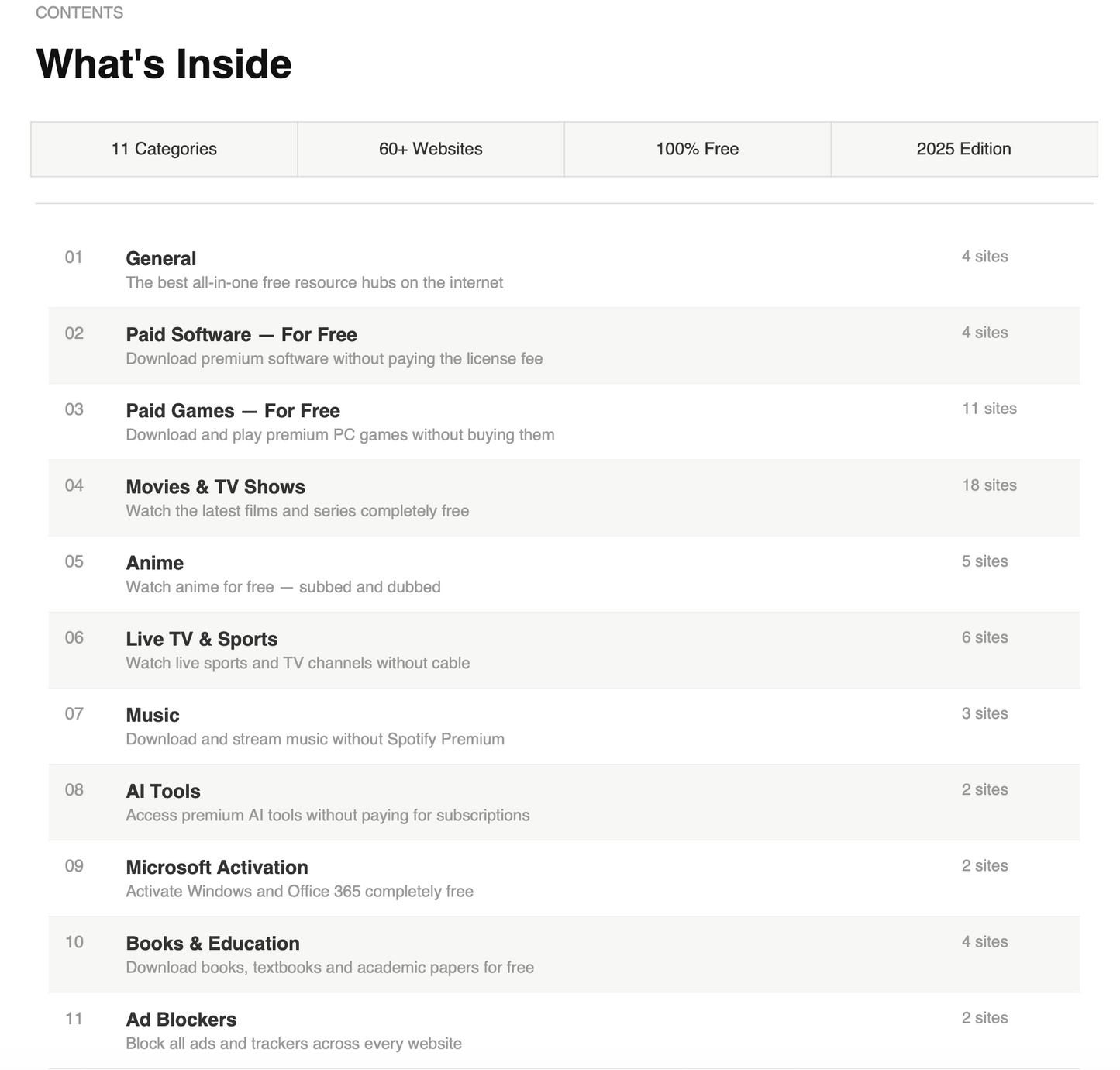Open Microsoft Activation entry
This screenshot has height=1070, width=1120.
tap(563, 877)
